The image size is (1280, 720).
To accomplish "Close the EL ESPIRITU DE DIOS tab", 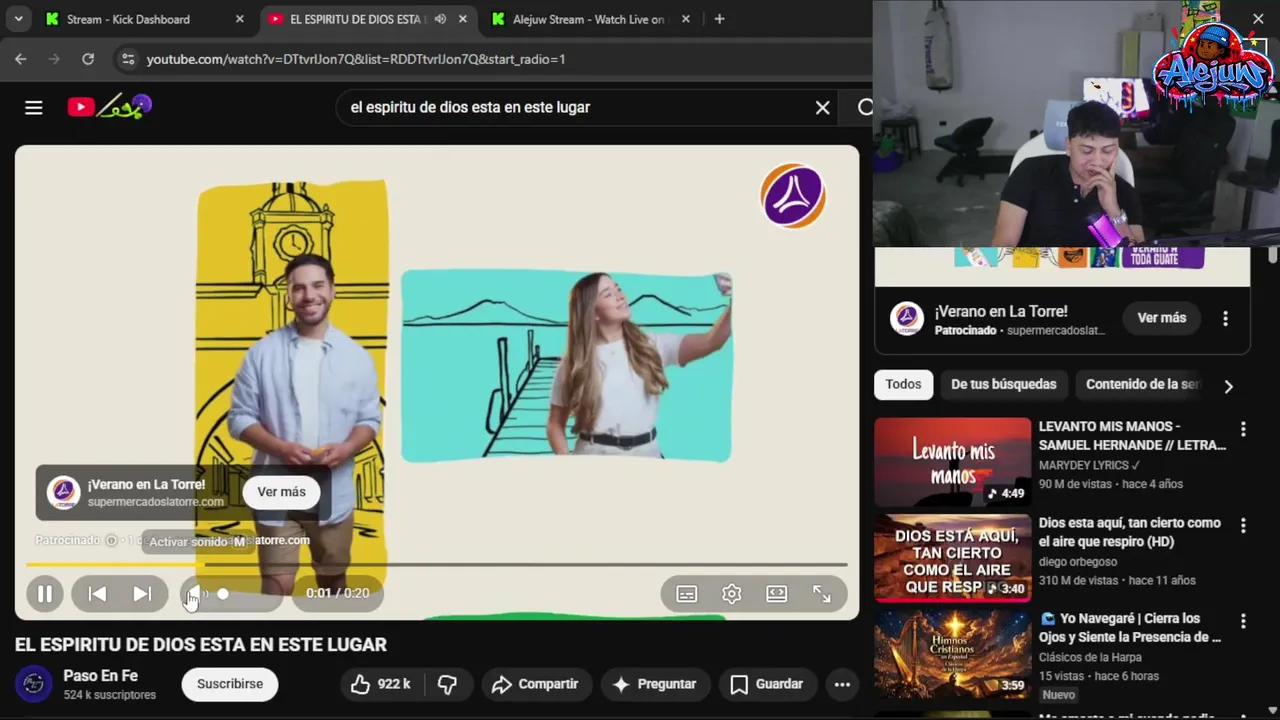I will click(x=464, y=19).
